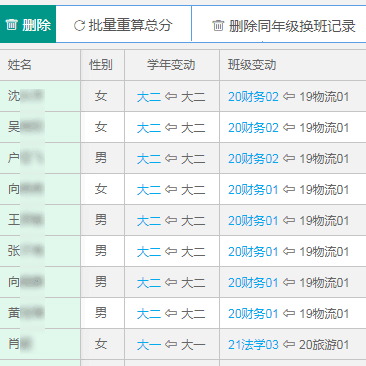Click the trash icon on 删除 button
Image resolution: width=366 pixels, height=366 pixels.
click(x=11, y=25)
